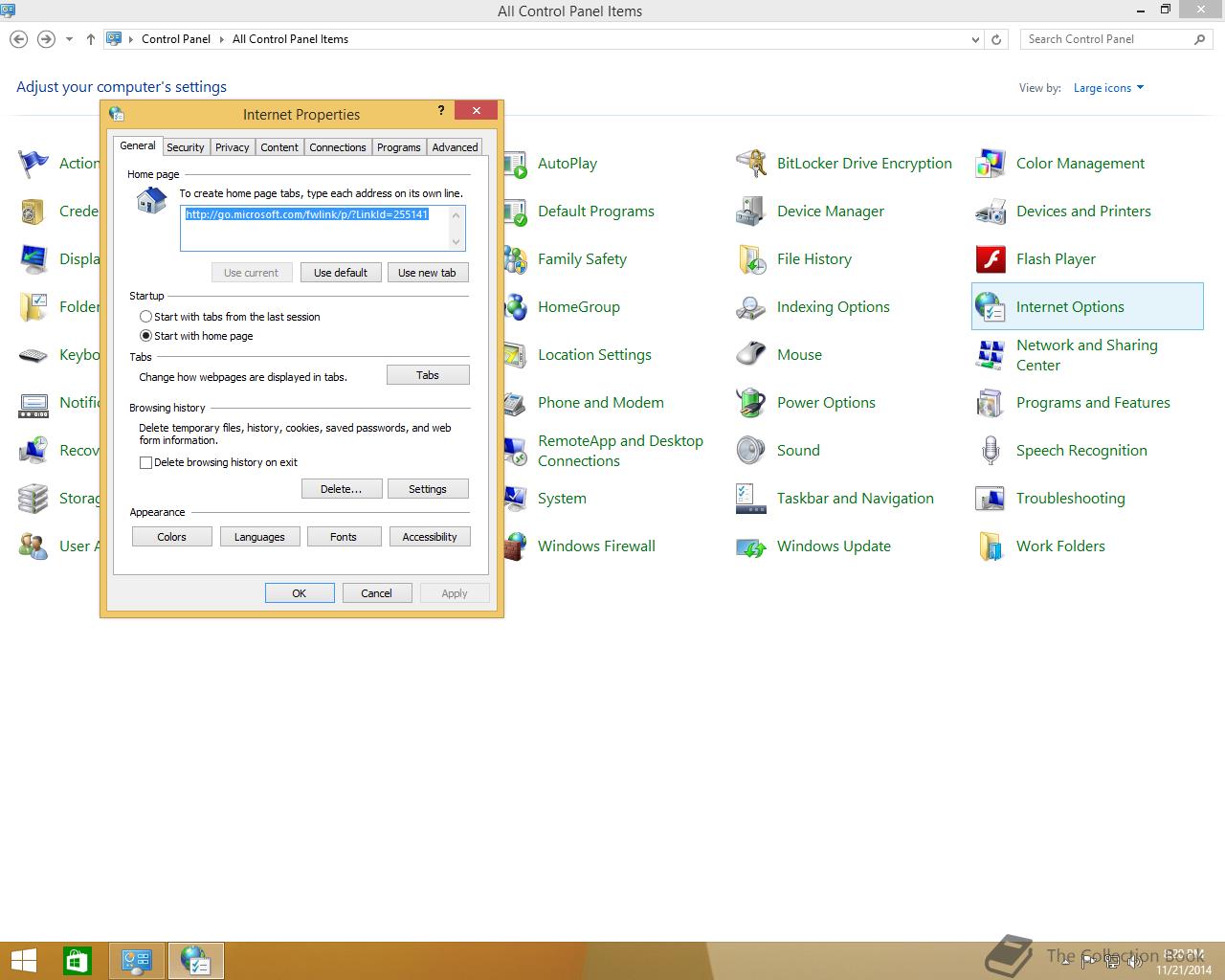Open the User Accounts icon
This screenshot has height=980, width=1225.
pyautogui.click(x=33, y=546)
